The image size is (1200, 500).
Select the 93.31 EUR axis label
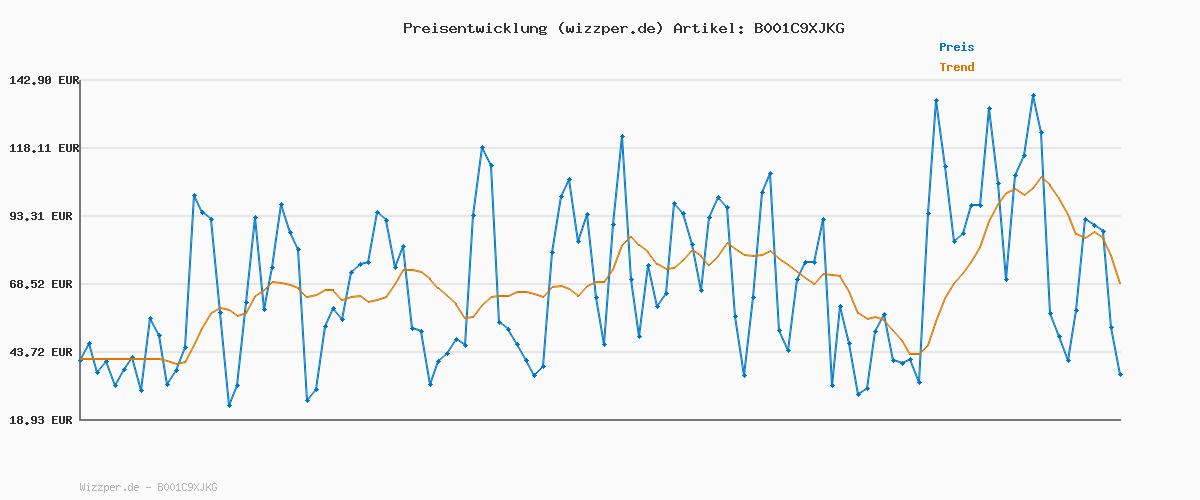45,216
